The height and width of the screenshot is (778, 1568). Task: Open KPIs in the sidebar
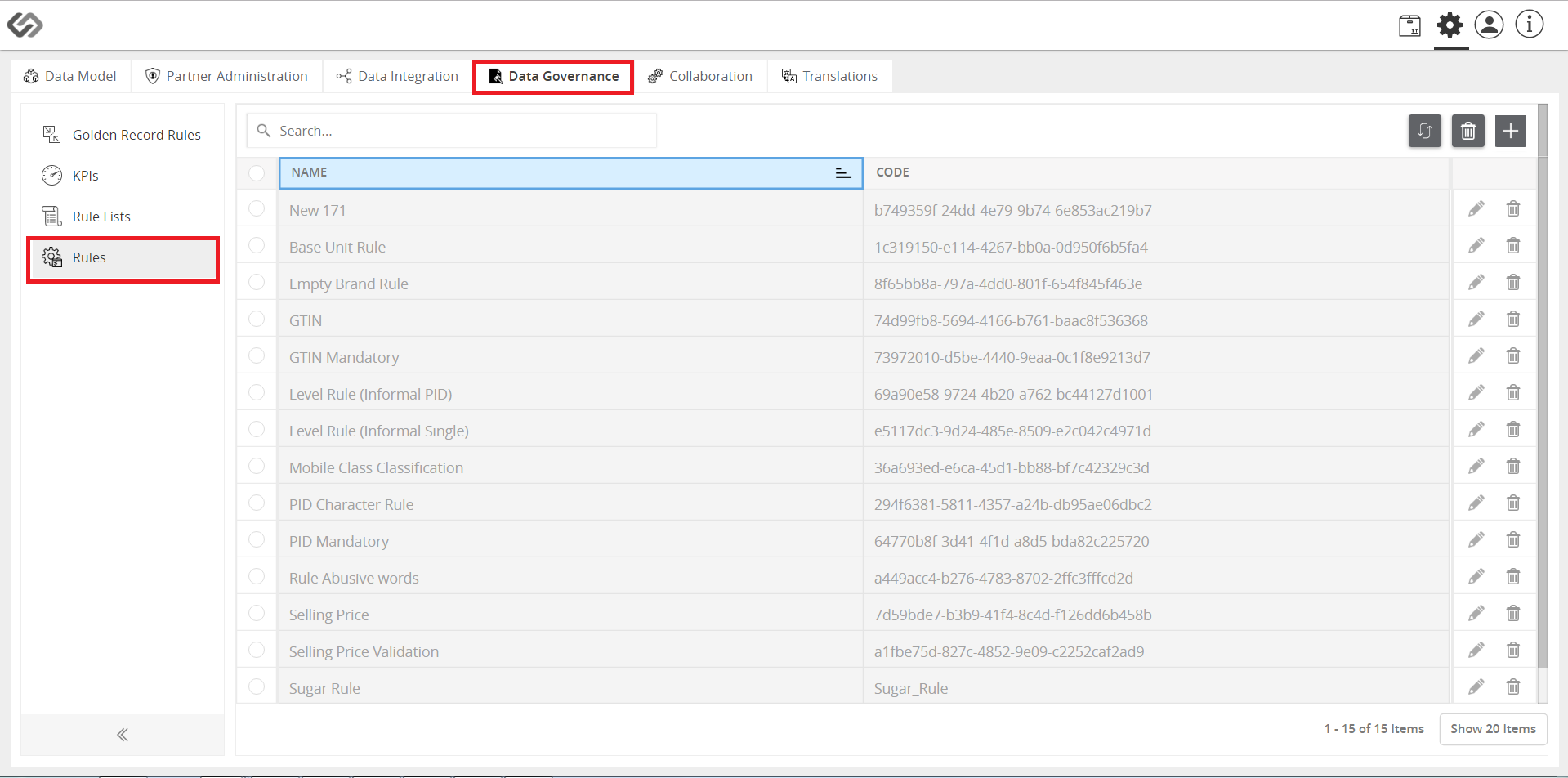click(123, 176)
